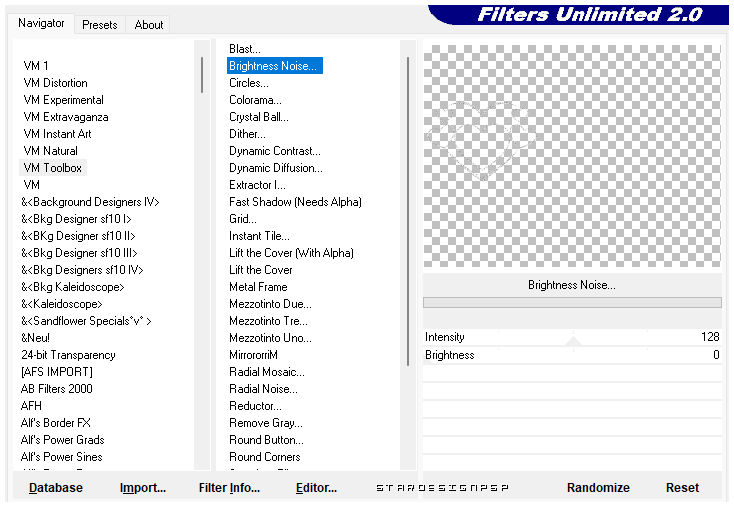Select Alf's Border FX category
This screenshot has height=507, width=734.
click(x=55, y=423)
